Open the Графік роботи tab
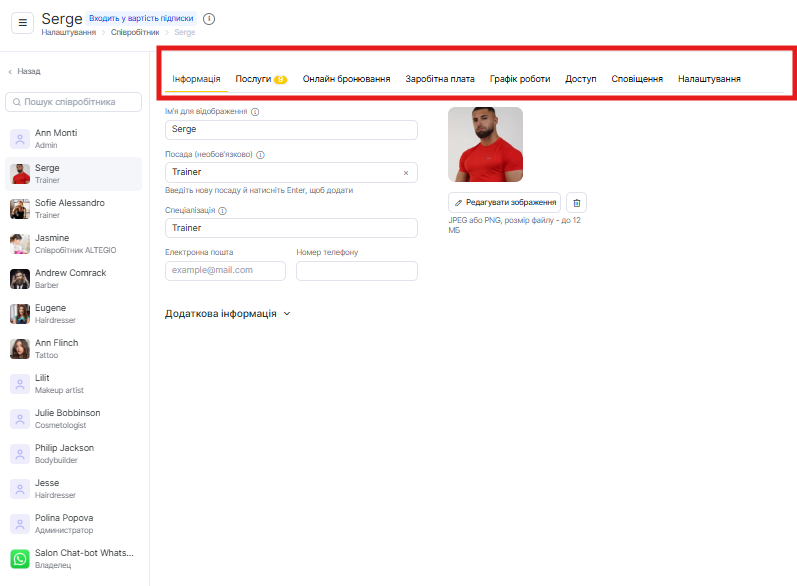This screenshot has height=586, width=797. 520,79
